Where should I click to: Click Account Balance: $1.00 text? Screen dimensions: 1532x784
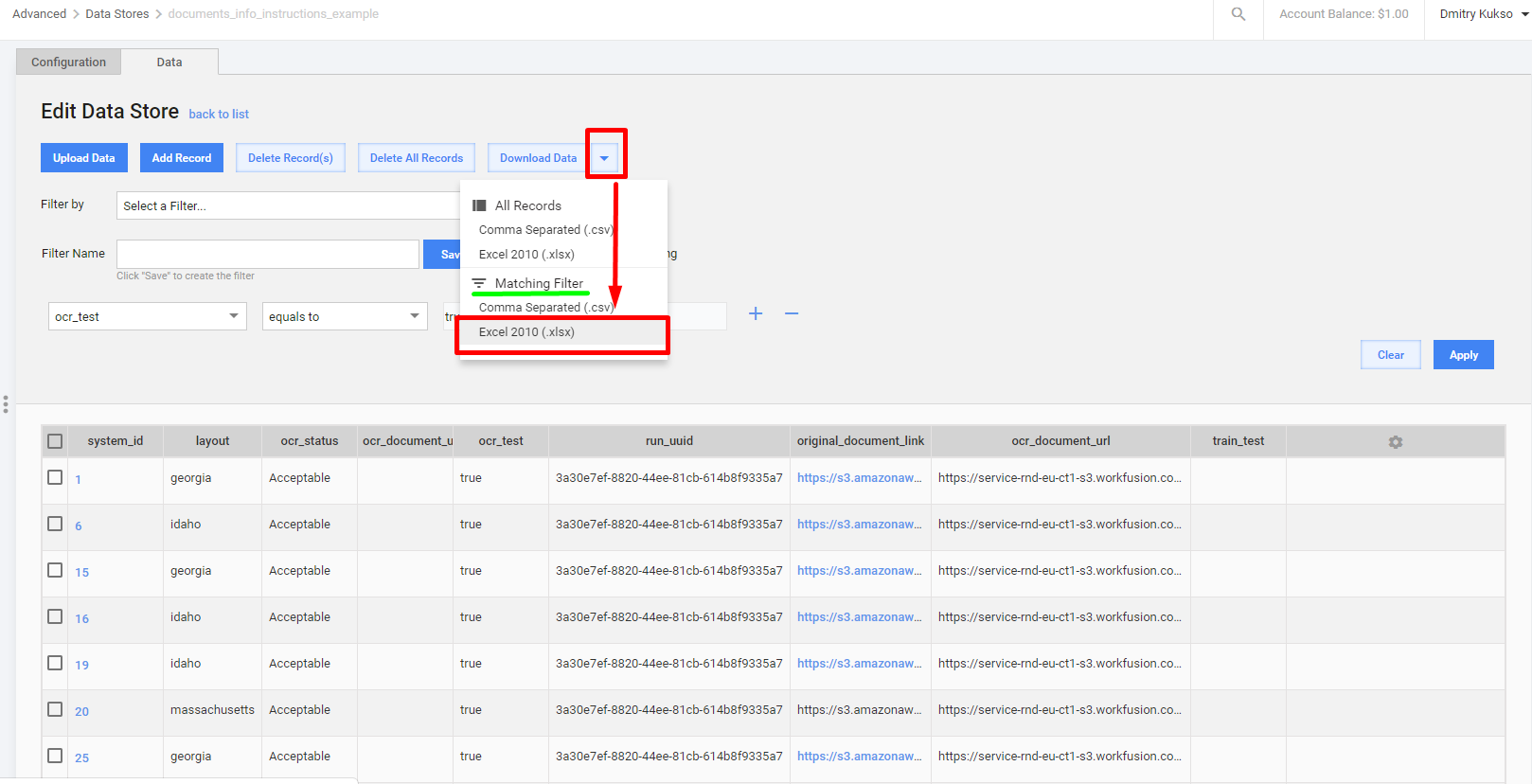tap(1344, 14)
